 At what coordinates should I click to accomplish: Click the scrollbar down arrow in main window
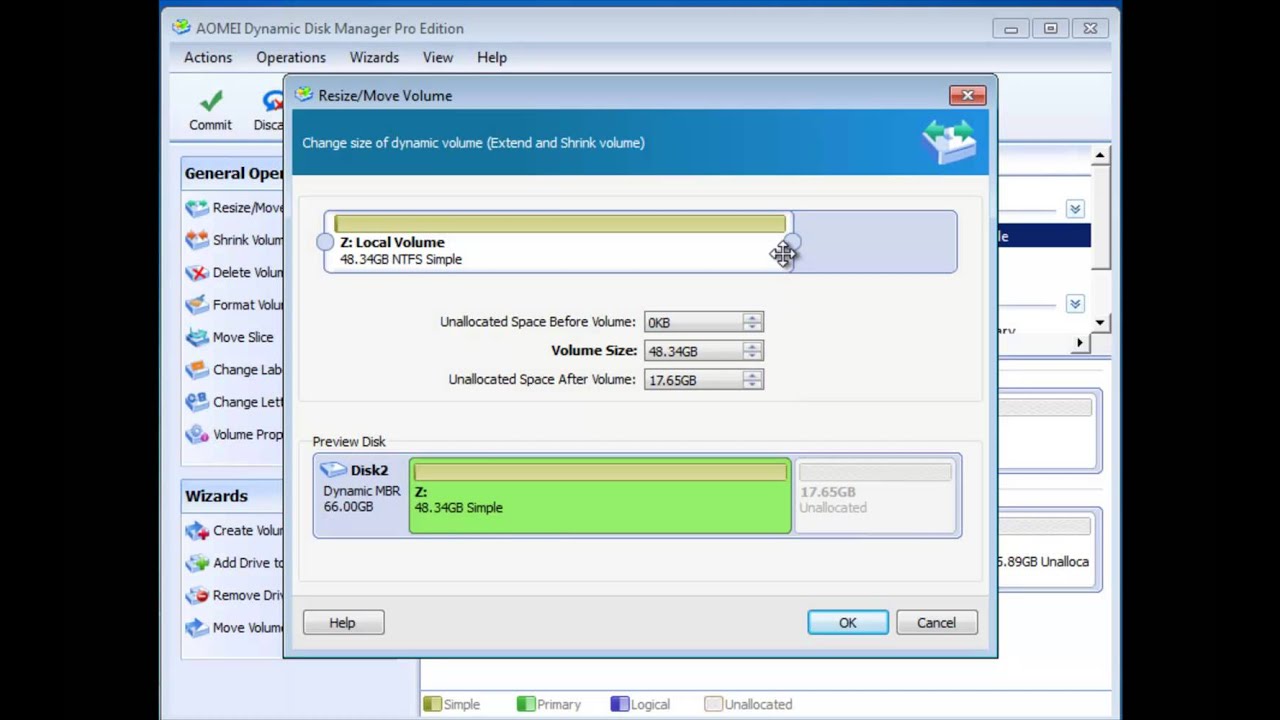click(1100, 322)
